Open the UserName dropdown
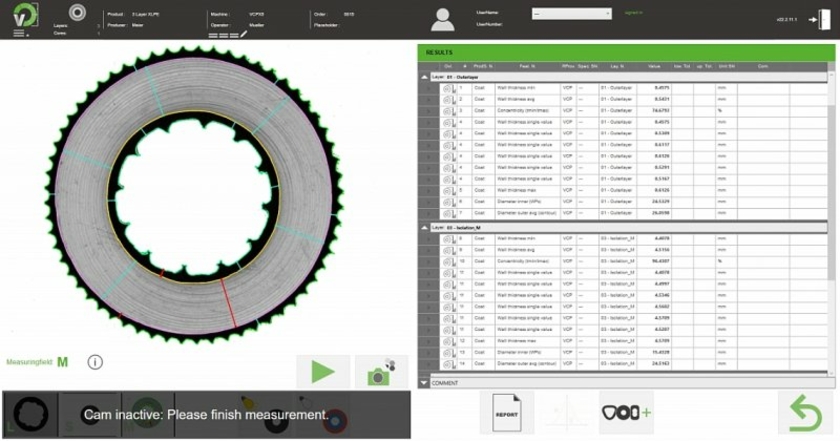Image resolution: width=840 pixels, height=441 pixels. point(571,13)
